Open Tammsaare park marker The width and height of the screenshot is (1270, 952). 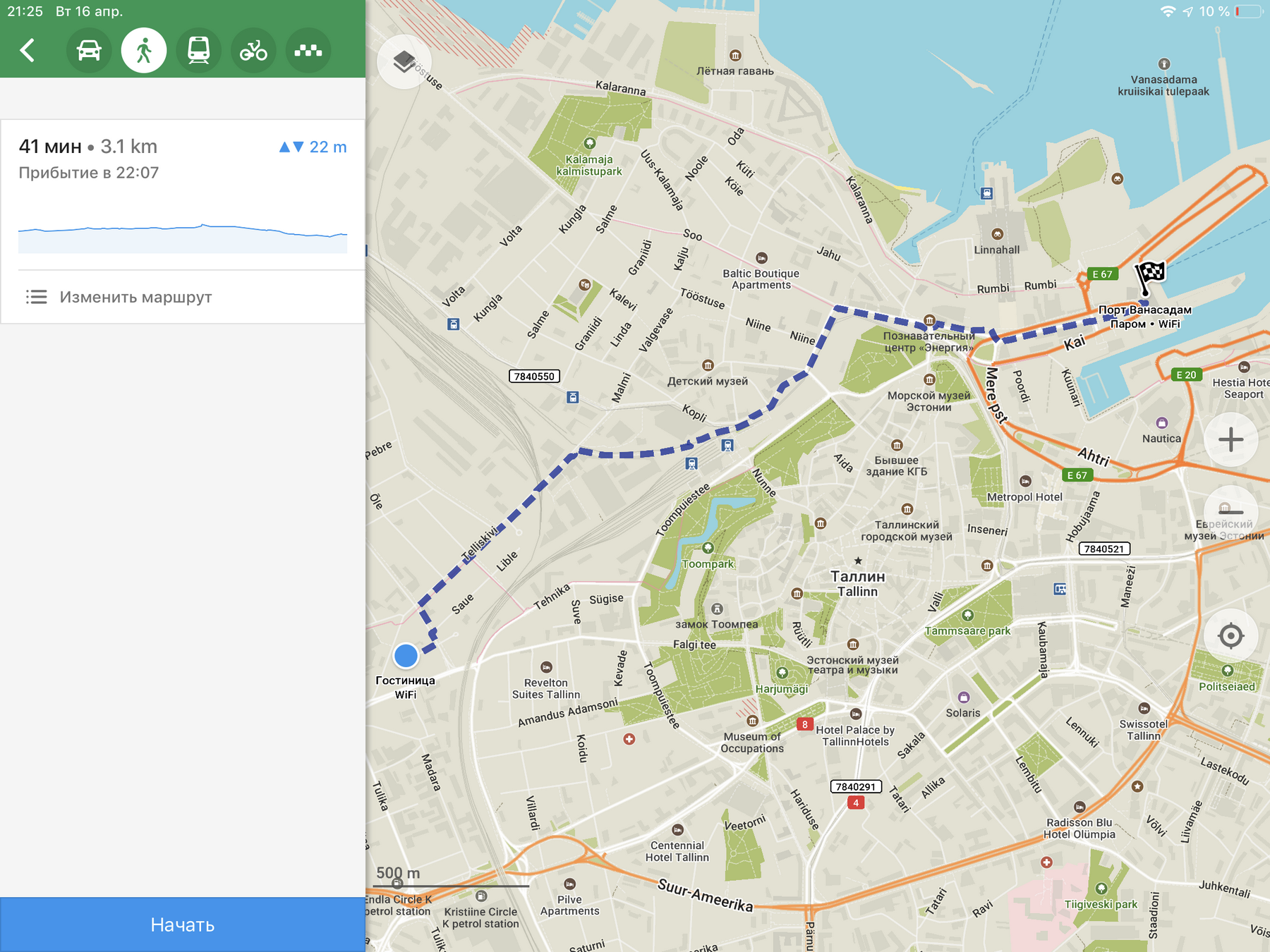[968, 615]
